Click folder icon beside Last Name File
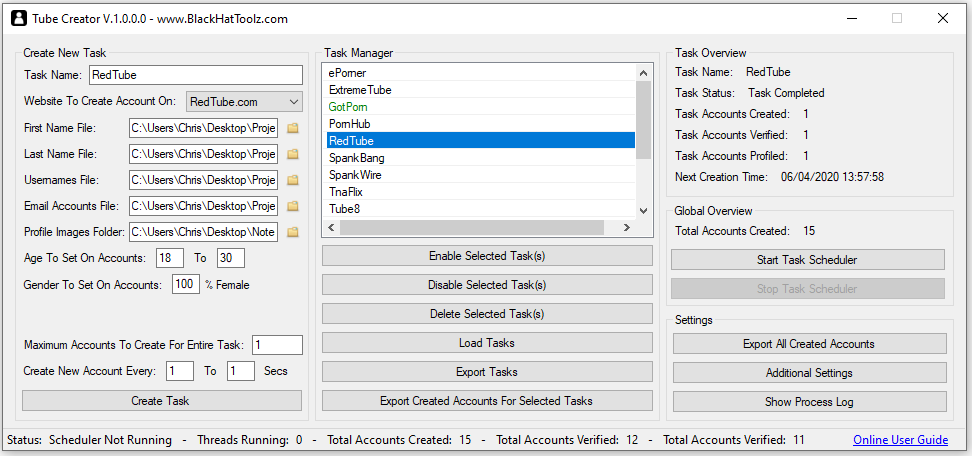 click(x=293, y=154)
